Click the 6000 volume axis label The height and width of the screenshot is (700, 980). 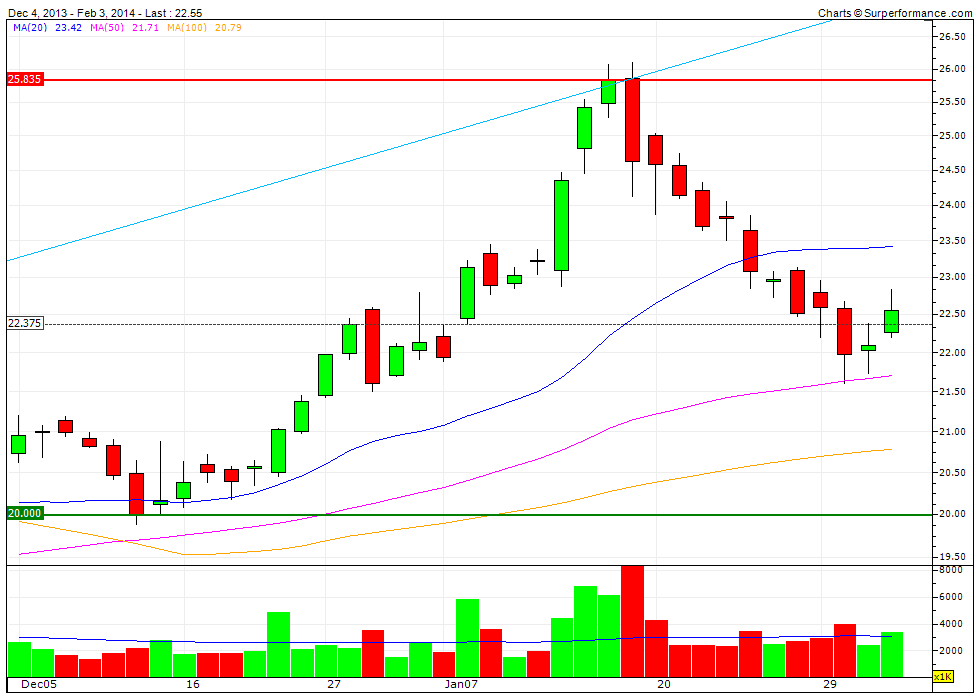pos(950,597)
